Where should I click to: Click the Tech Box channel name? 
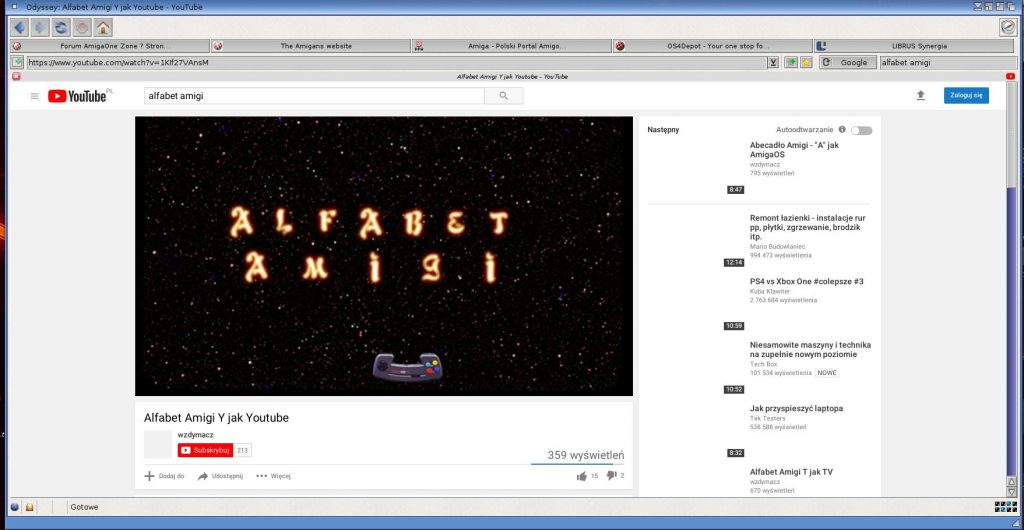click(763, 364)
